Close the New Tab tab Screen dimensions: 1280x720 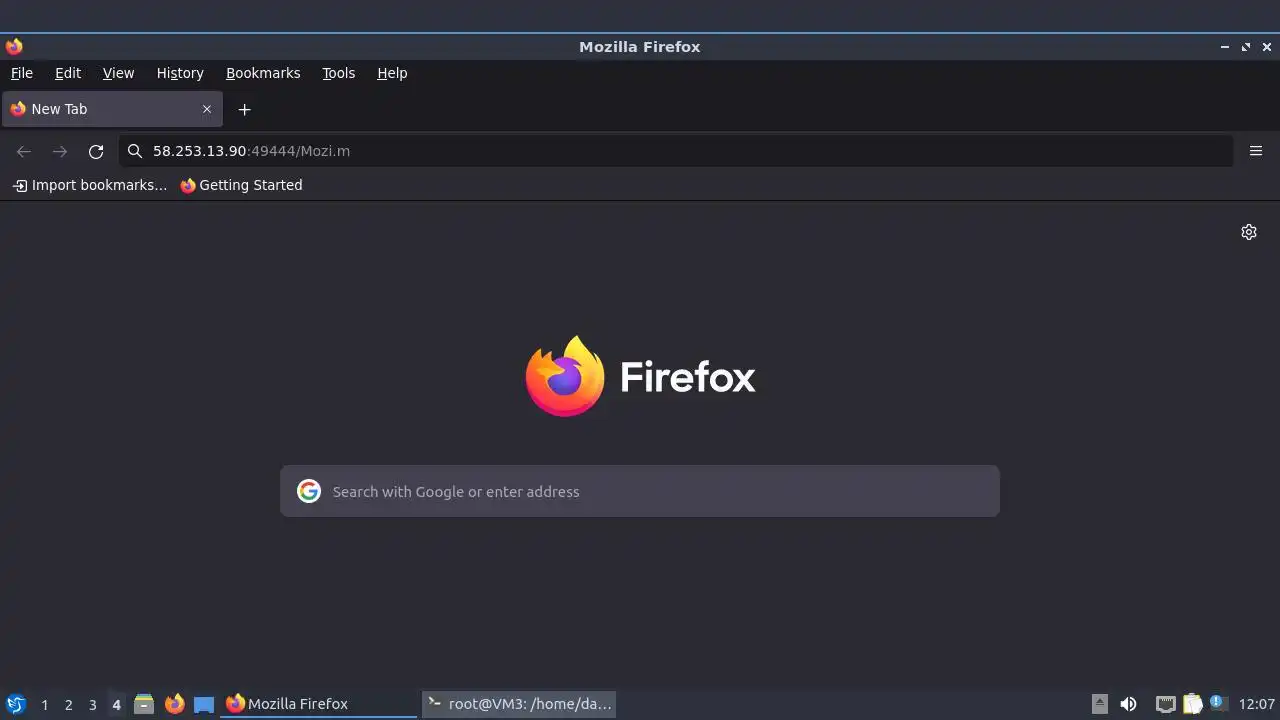pos(207,109)
